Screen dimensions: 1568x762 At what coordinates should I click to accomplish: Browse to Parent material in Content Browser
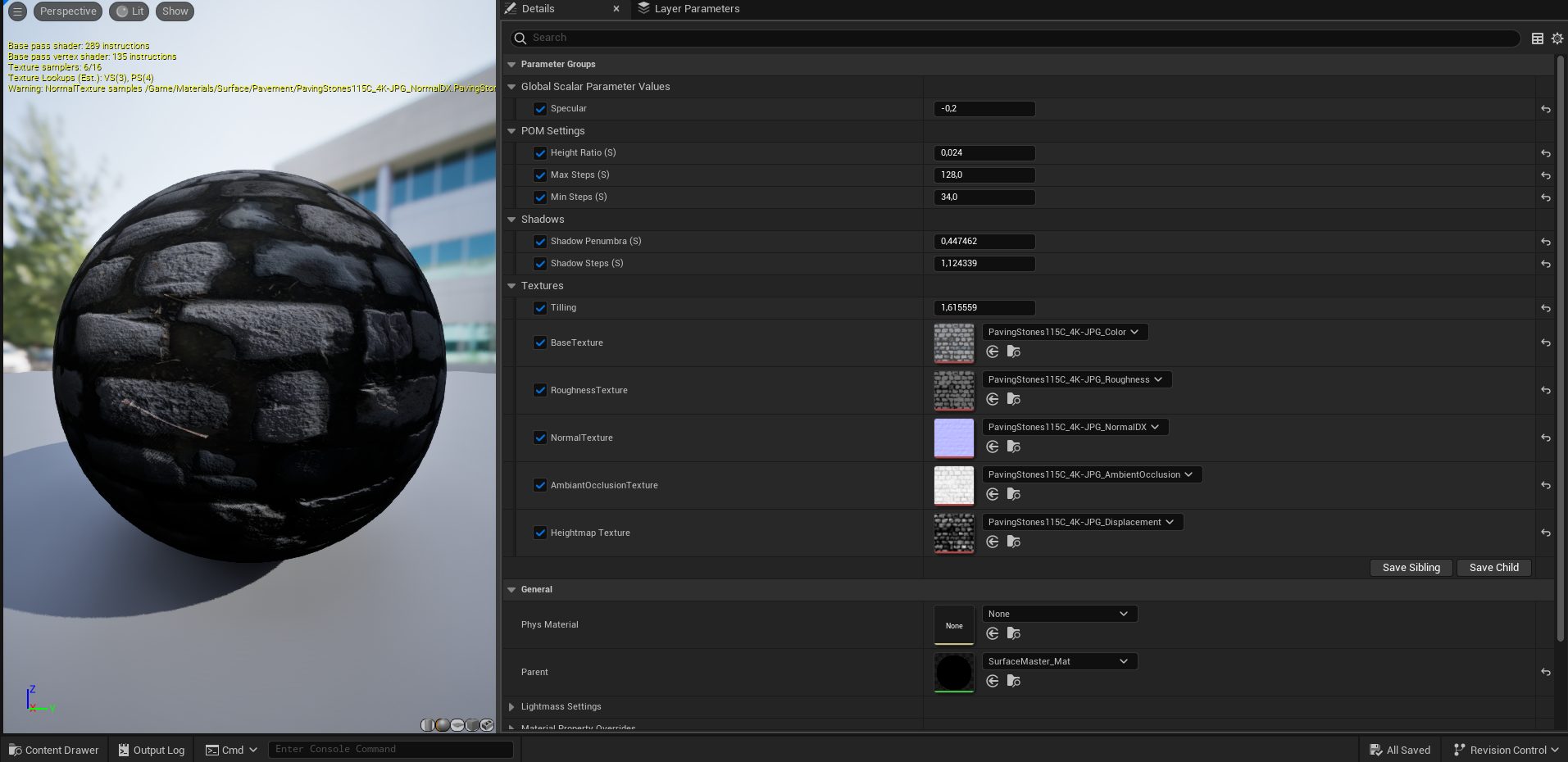pos(1014,681)
